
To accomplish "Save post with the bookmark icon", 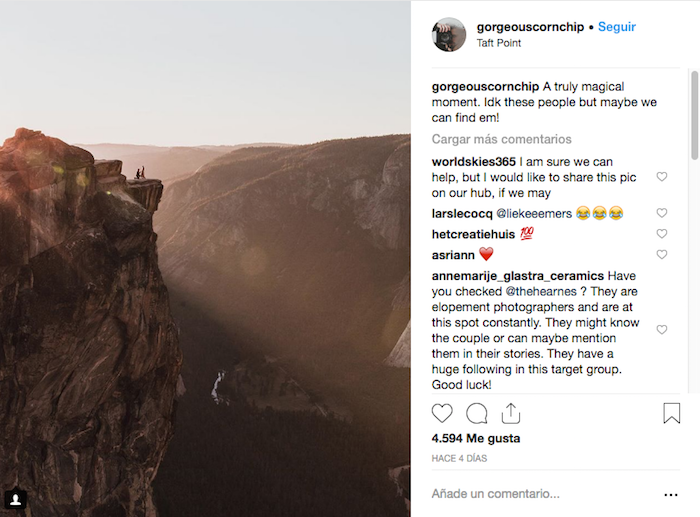I will point(671,412).
